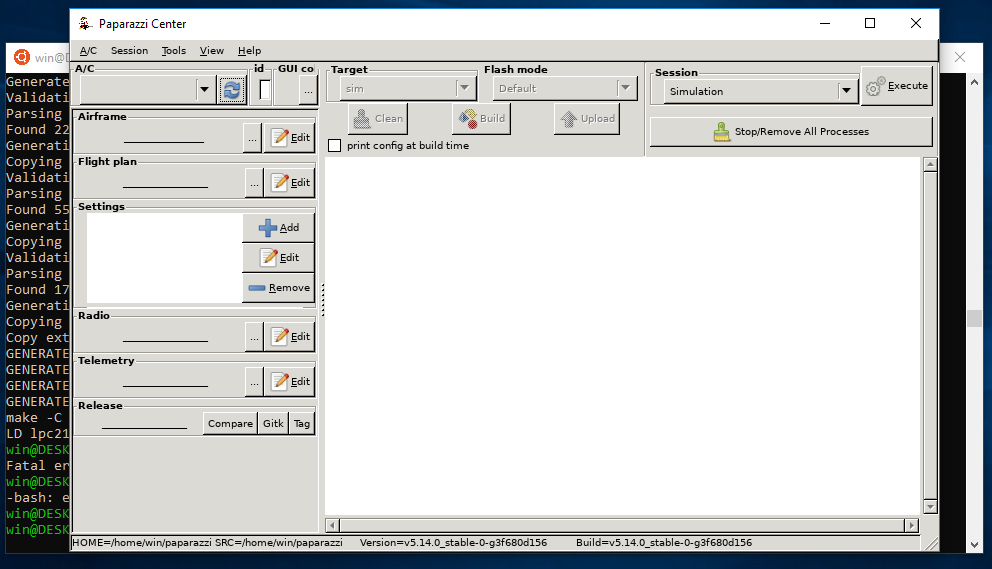Open the Target sim dropdown
This screenshot has height=569, width=992.
pyautogui.click(x=464, y=88)
